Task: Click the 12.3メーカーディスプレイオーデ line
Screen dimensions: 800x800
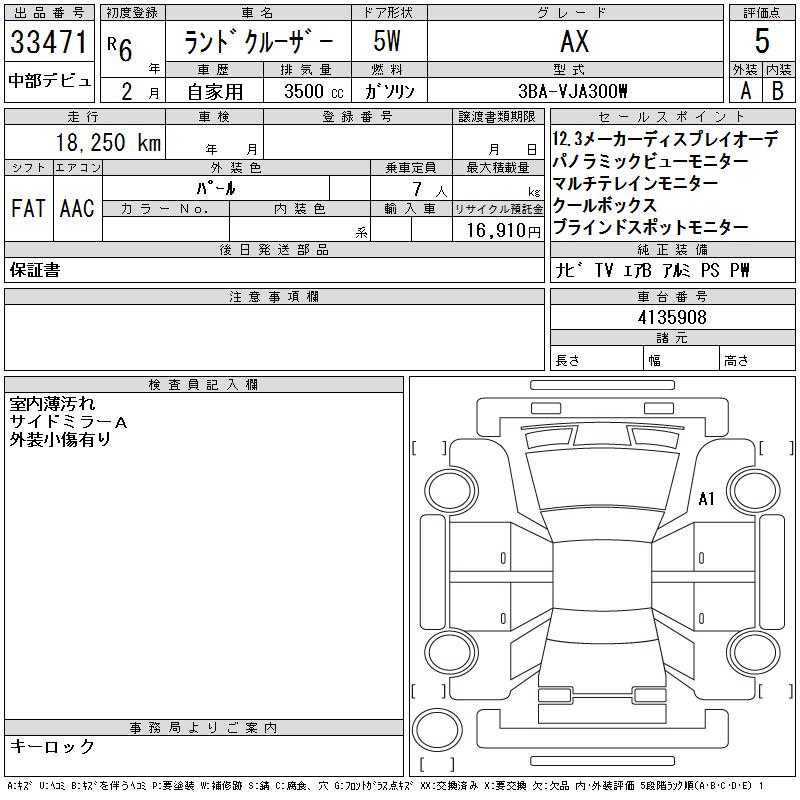Action: 665,139
